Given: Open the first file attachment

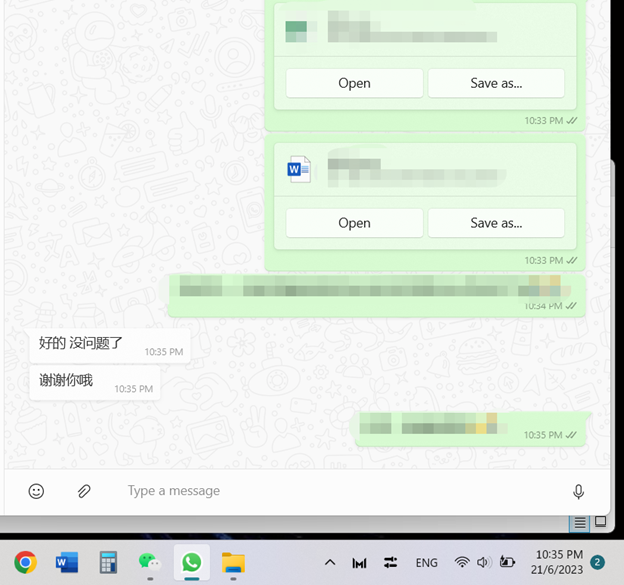Looking at the screenshot, I should [354, 83].
